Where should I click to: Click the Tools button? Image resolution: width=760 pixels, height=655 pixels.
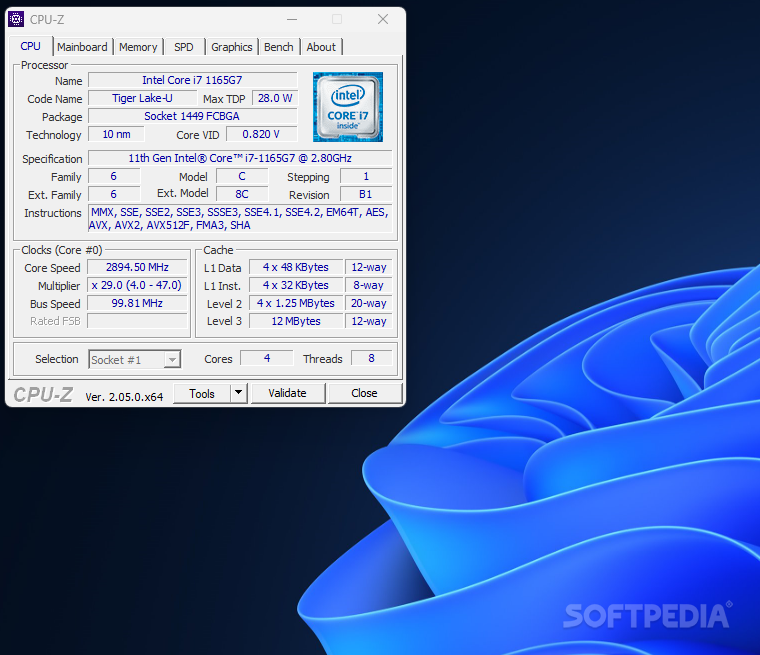point(202,393)
